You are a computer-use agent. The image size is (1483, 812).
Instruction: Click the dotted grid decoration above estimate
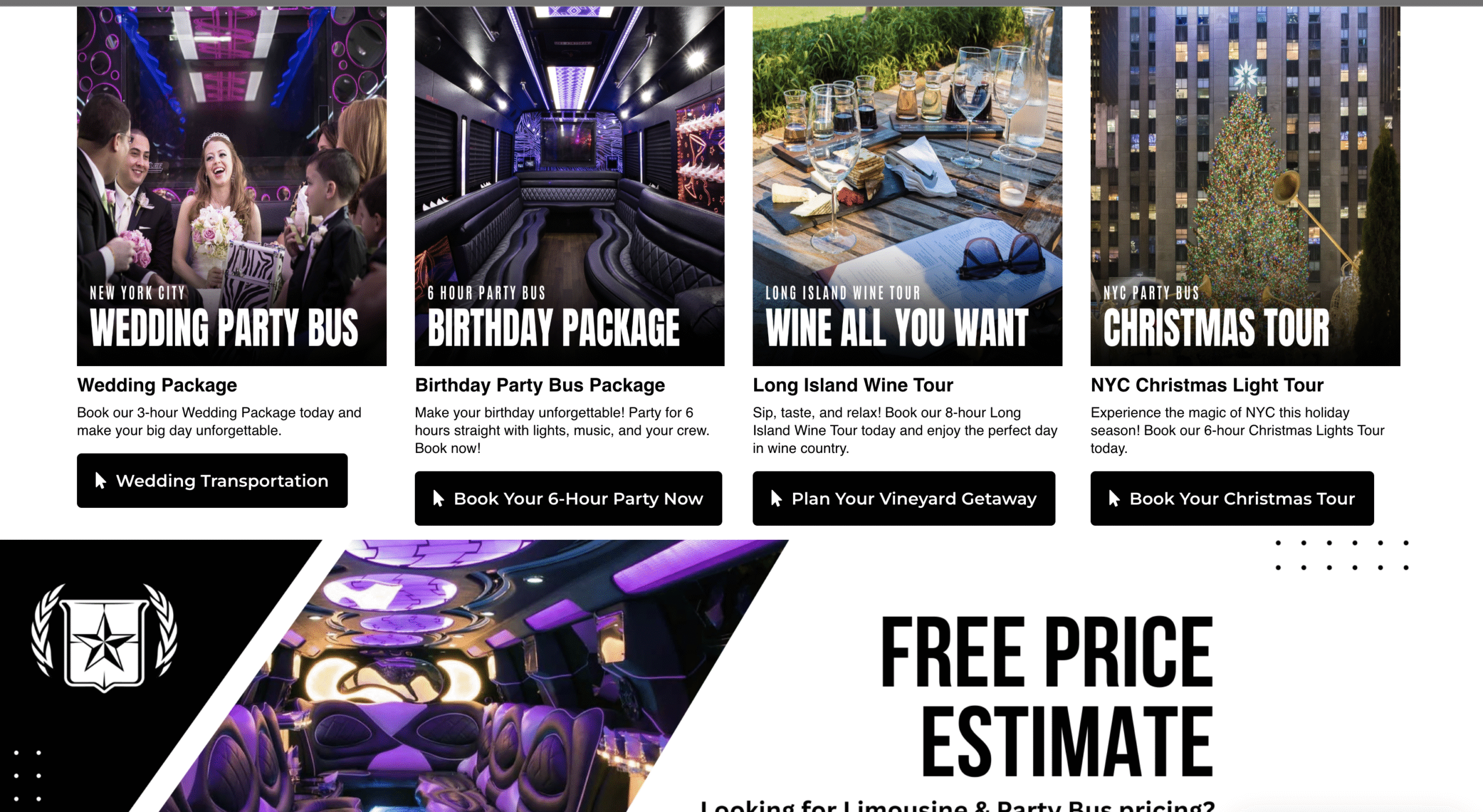(x=1342, y=555)
